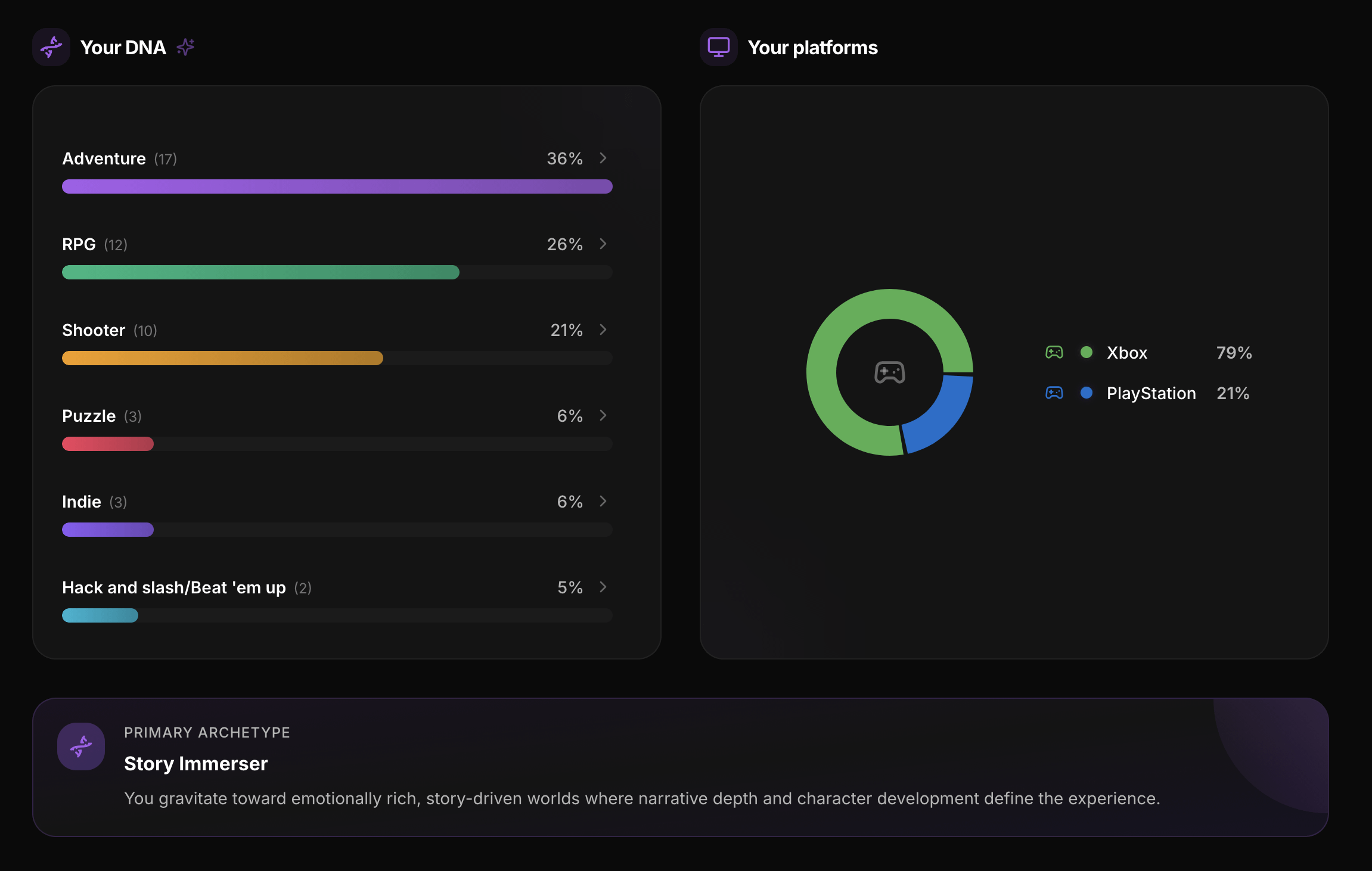Screen dimensions: 1372x871
Task: Open Shooter details via its chevron
Action: click(x=603, y=329)
